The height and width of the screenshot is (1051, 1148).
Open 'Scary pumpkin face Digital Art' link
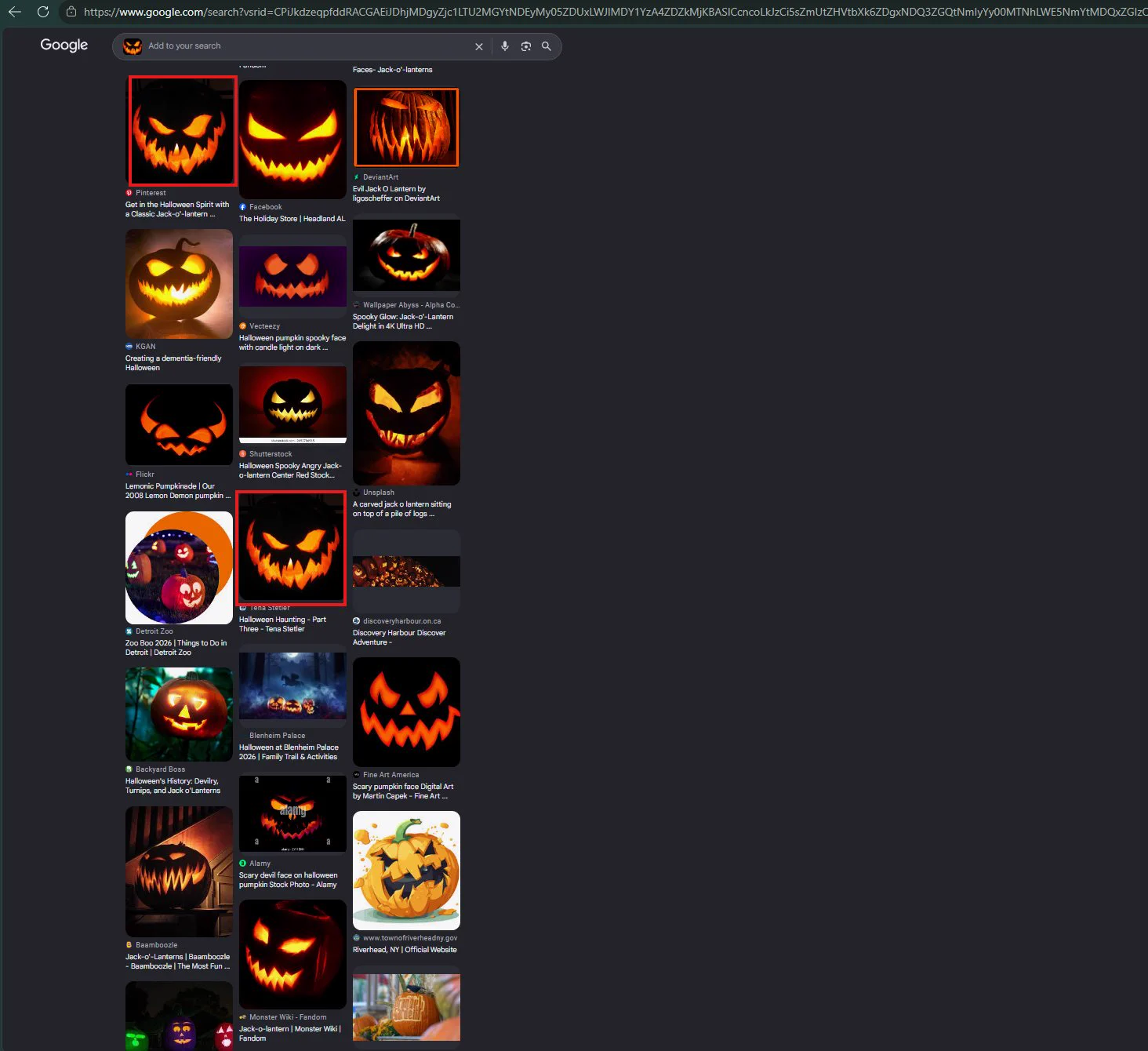tap(403, 791)
